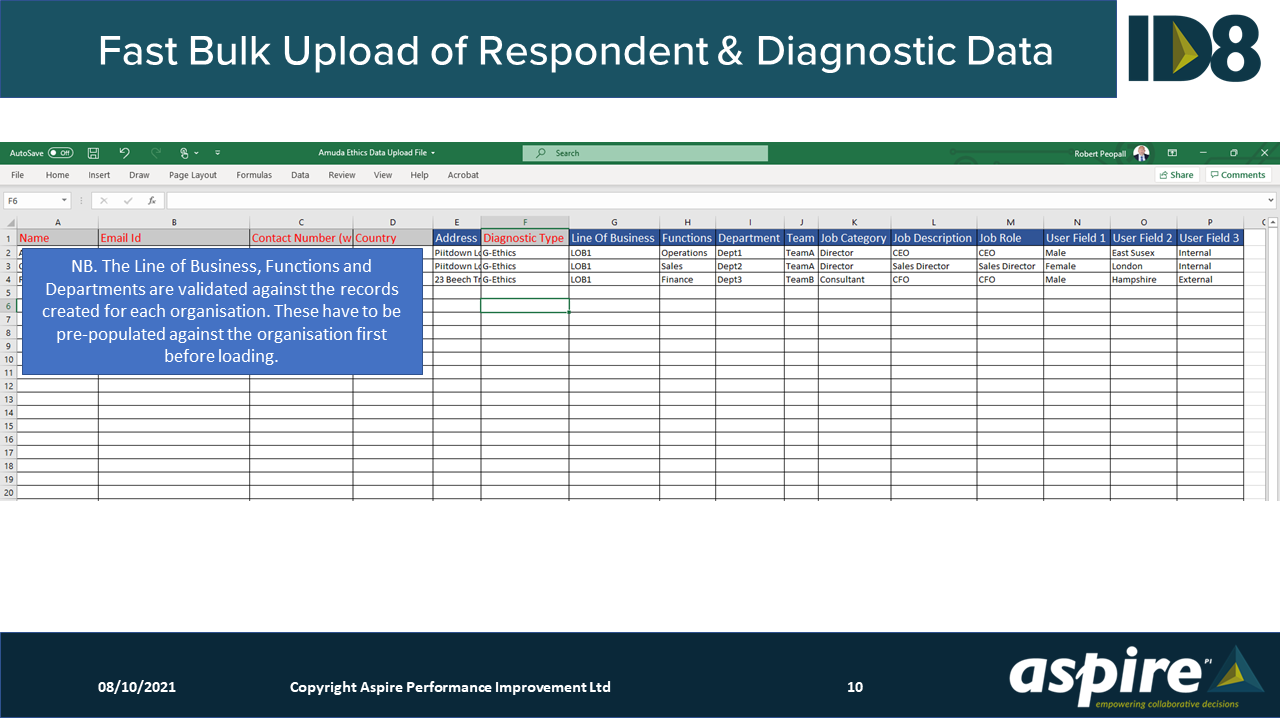Open the Touch/Mouse Mode dropdown arrow
1280x720 pixels.
pyautogui.click(x=196, y=153)
